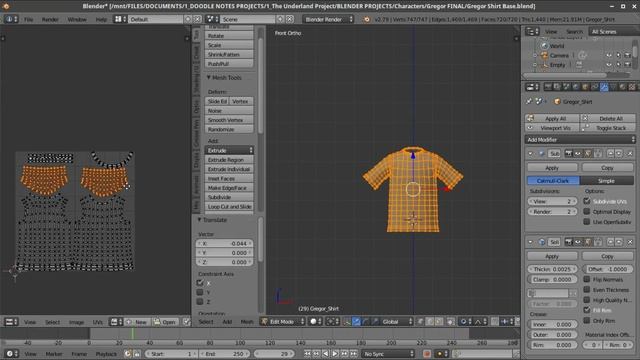Open the Add Modifier dropdown
The image size is (640, 360).
point(580,140)
